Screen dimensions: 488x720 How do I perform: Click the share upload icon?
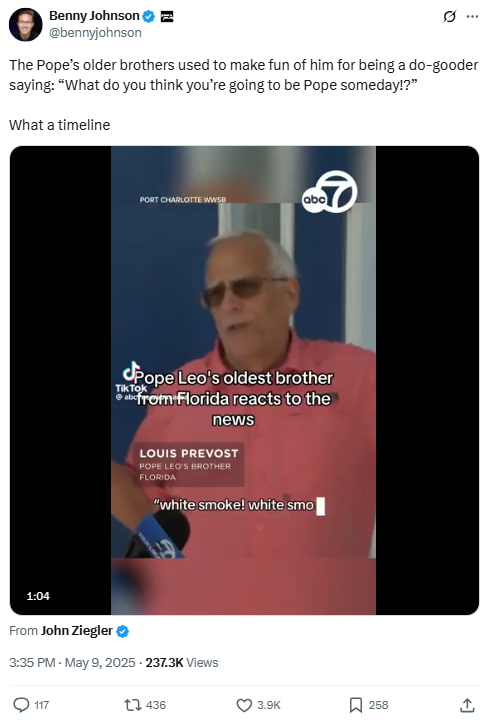coord(467,705)
